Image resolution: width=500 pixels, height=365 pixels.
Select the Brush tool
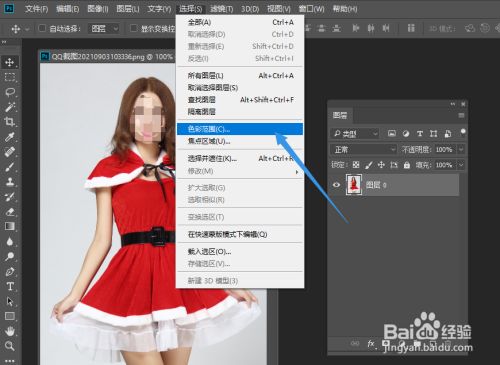pyautogui.click(x=10, y=167)
